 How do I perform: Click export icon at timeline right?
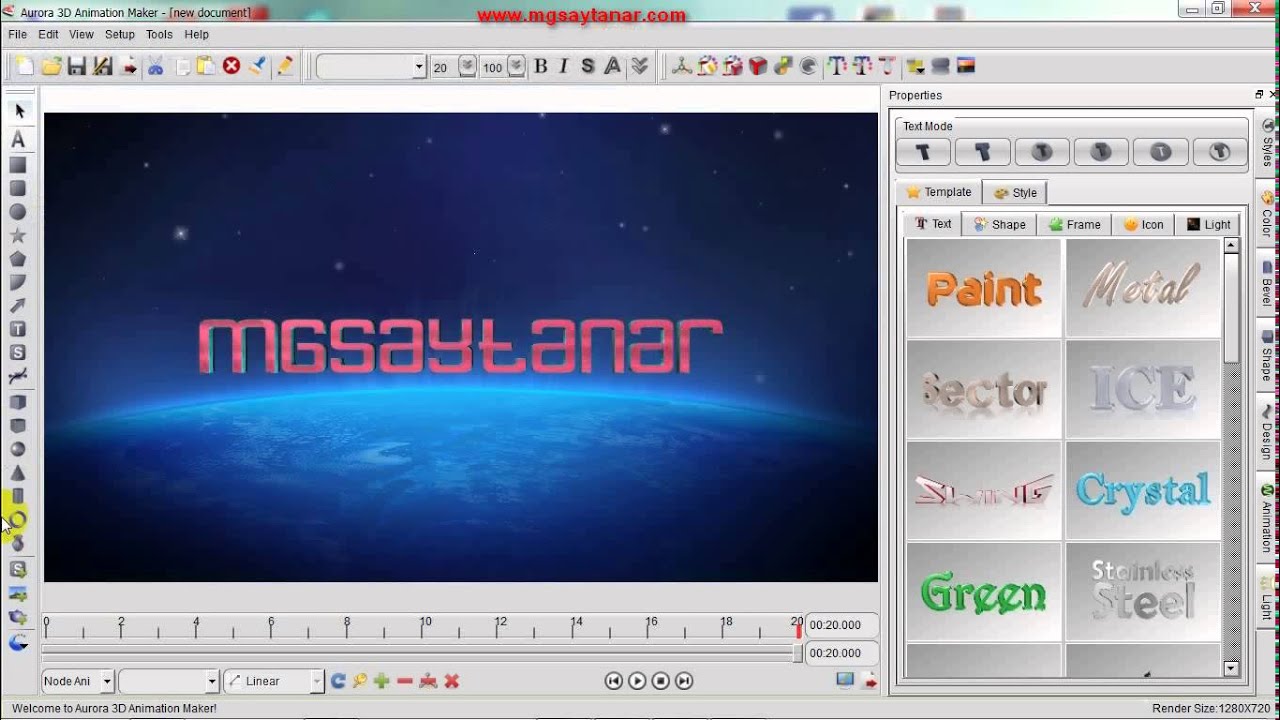pyautogui.click(x=869, y=681)
